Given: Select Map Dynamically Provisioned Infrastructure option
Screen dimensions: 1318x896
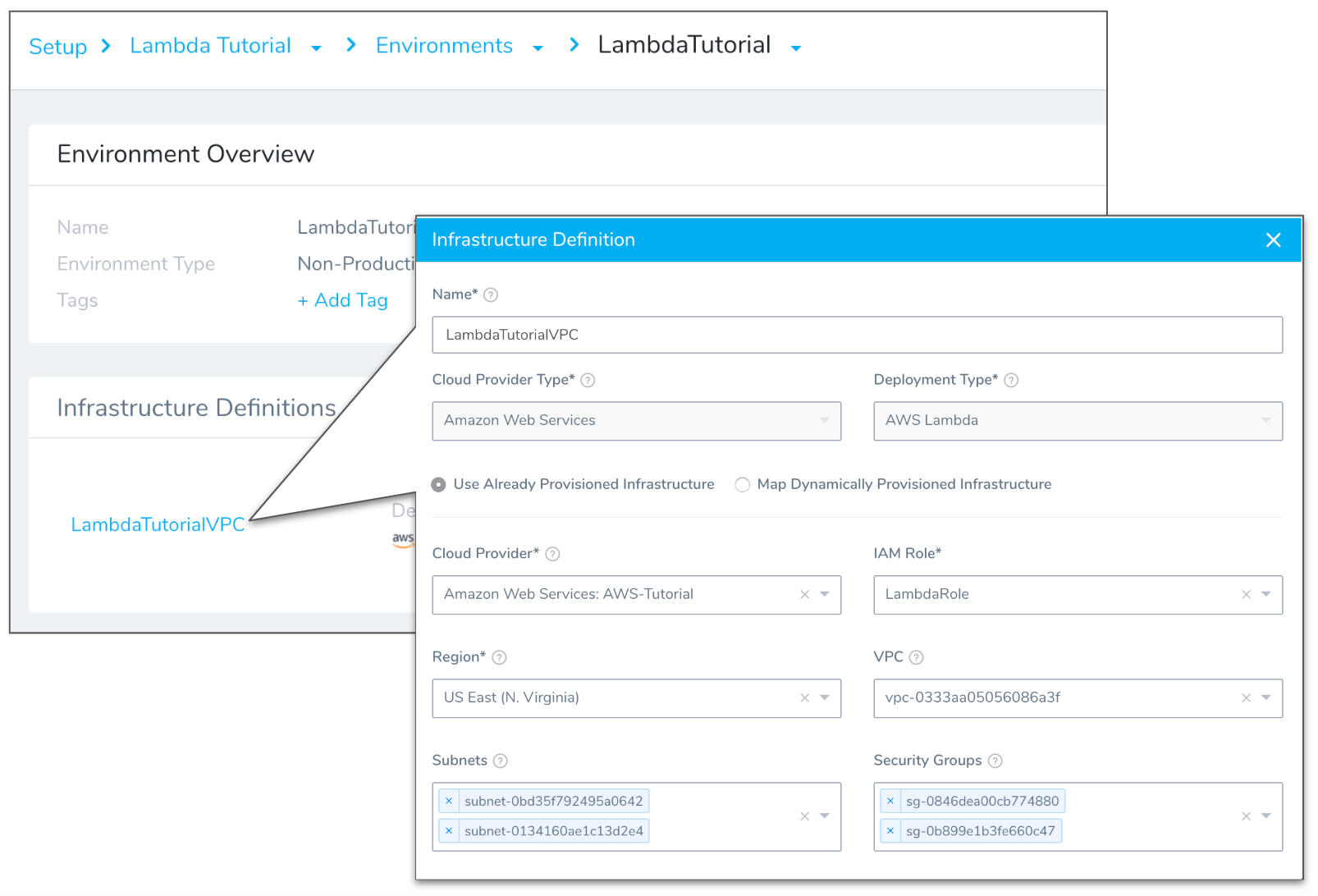Looking at the screenshot, I should 742,485.
